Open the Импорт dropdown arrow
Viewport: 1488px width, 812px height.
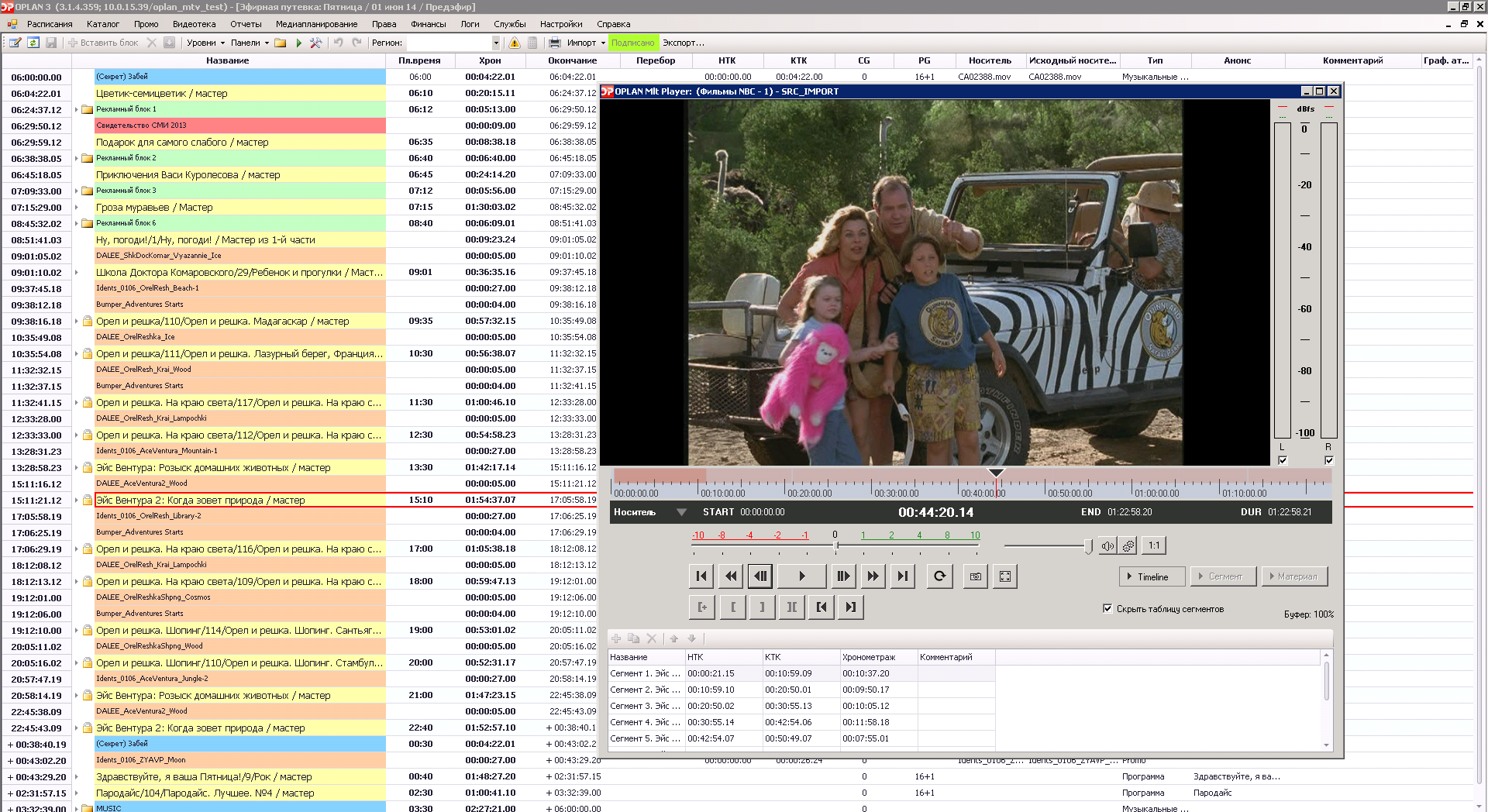[x=604, y=43]
